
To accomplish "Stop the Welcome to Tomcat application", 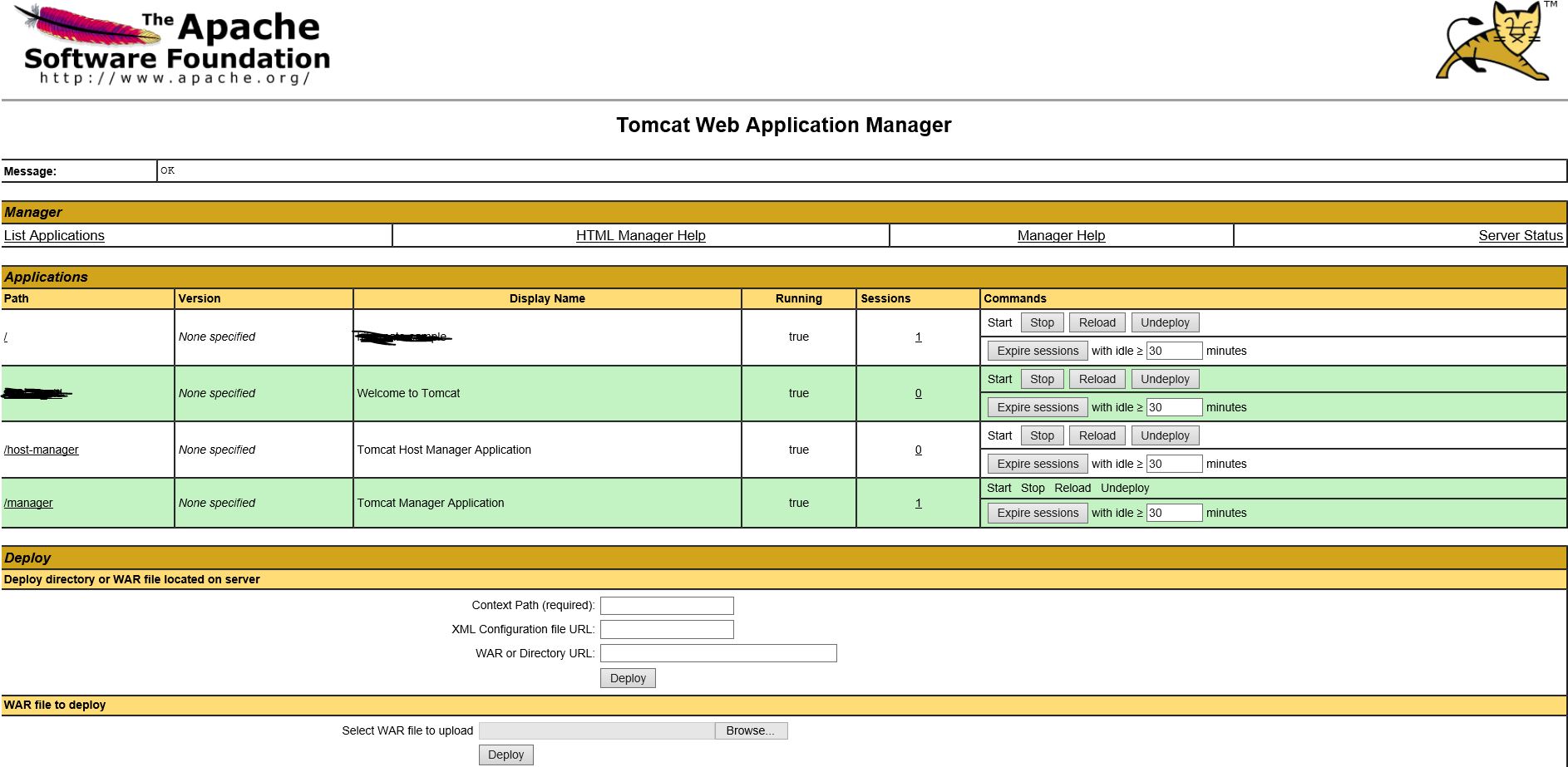I will (1042, 379).
